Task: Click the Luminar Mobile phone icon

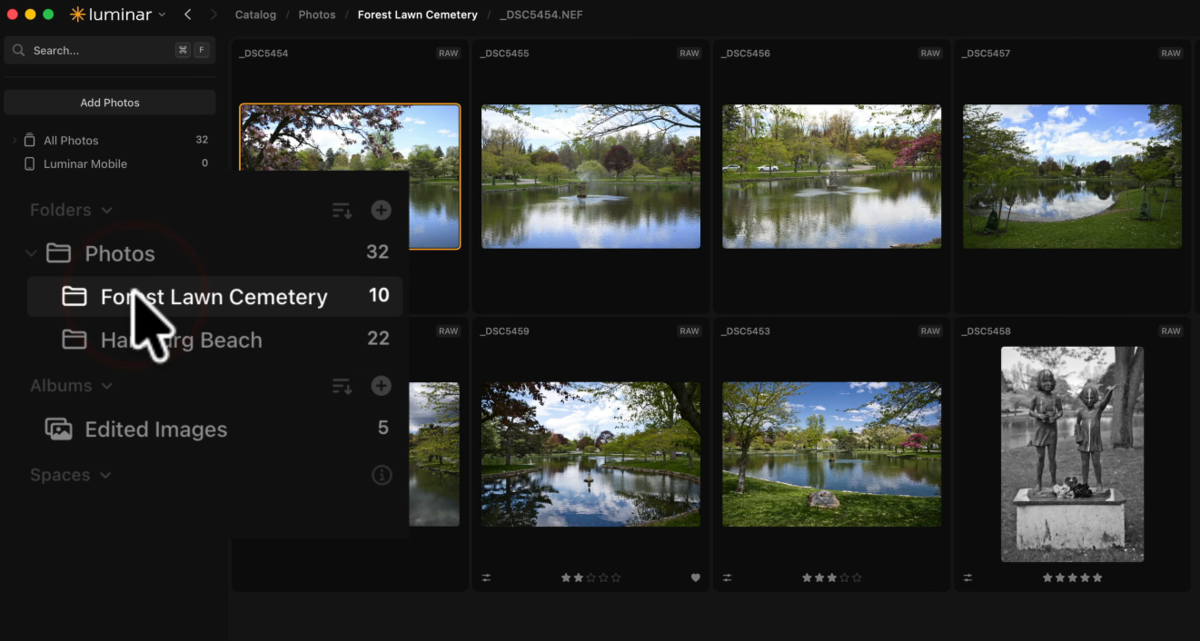Action: (30, 163)
